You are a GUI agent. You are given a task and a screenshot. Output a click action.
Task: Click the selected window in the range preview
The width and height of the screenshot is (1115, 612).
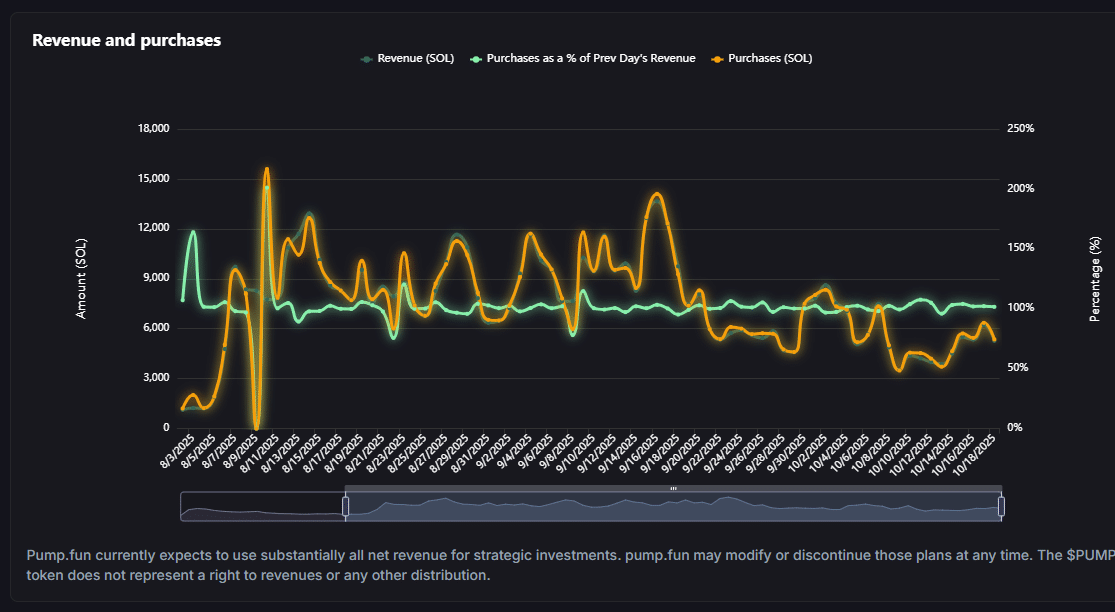point(673,507)
